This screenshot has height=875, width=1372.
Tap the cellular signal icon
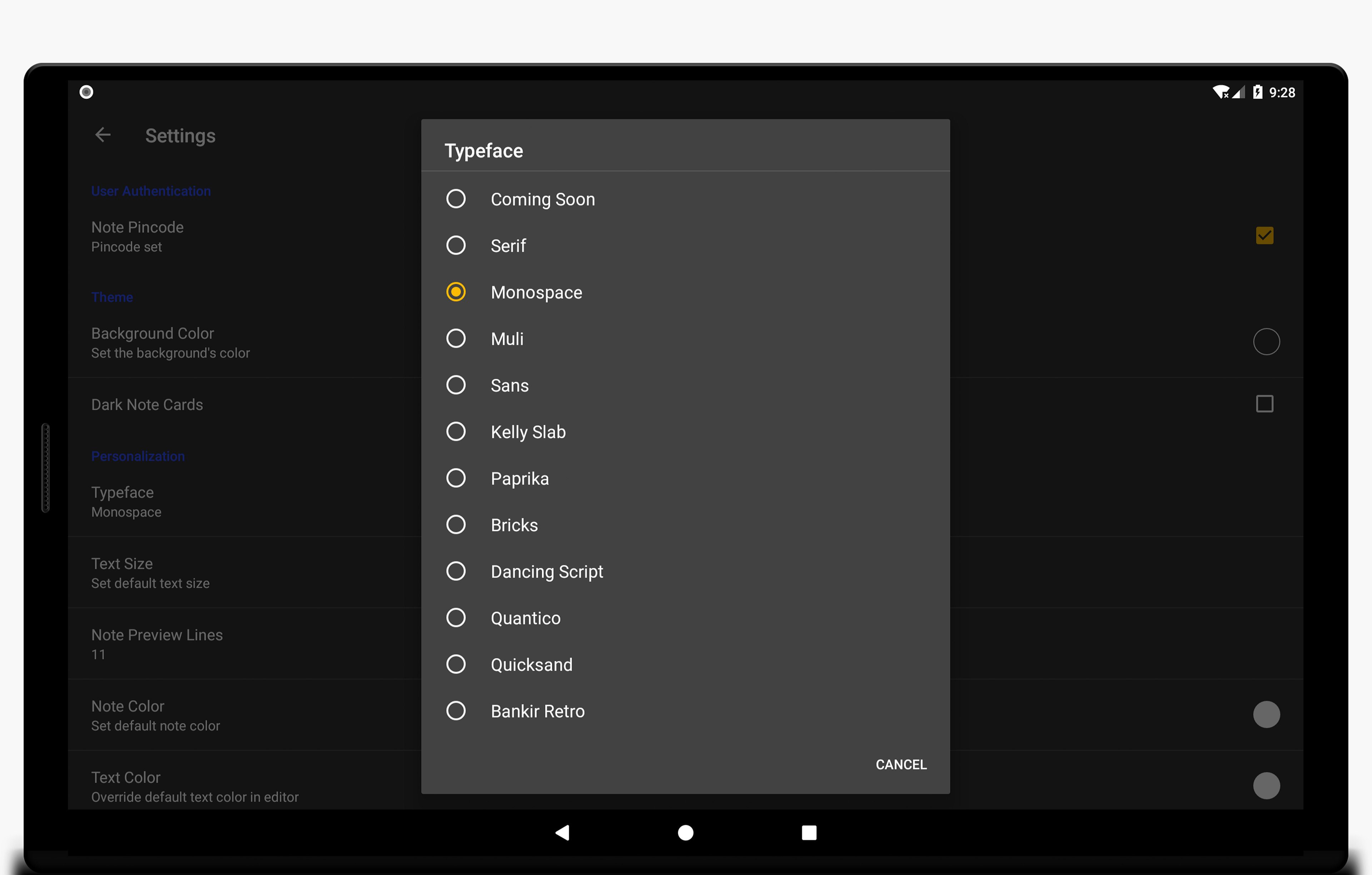coord(1238,92)
